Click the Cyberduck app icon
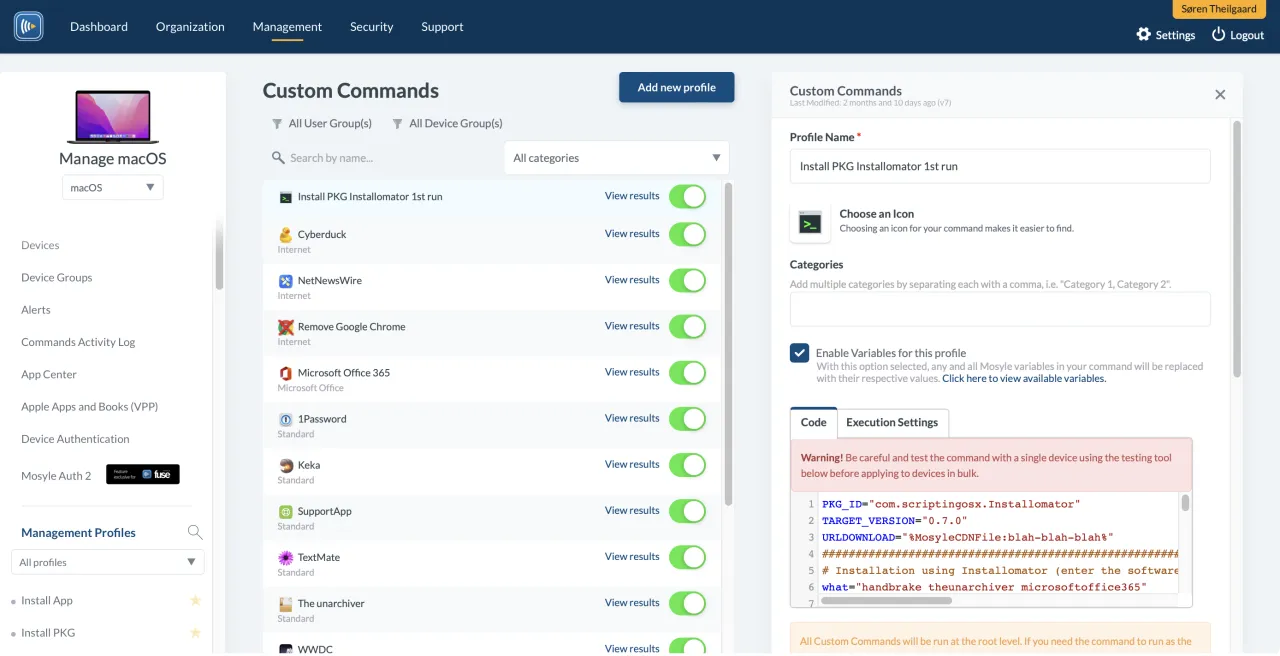 click(286, 235)
